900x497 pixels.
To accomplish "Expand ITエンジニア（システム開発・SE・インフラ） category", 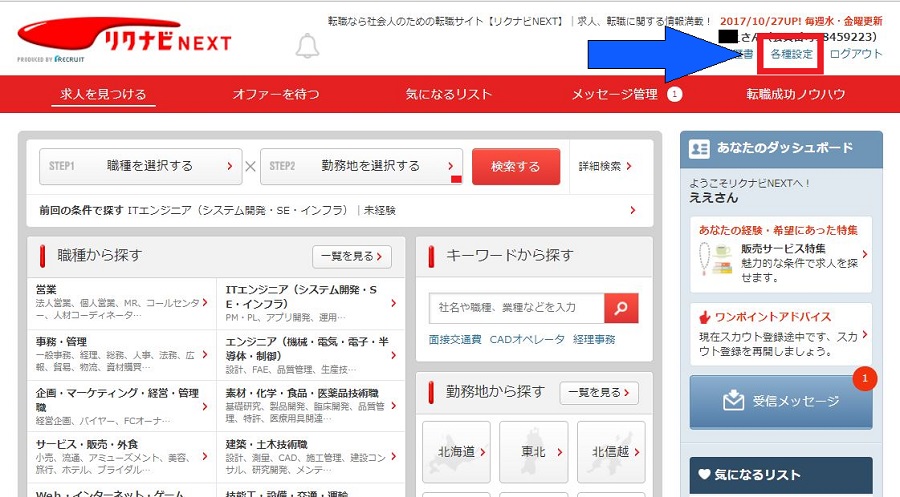I will point(311,304).
